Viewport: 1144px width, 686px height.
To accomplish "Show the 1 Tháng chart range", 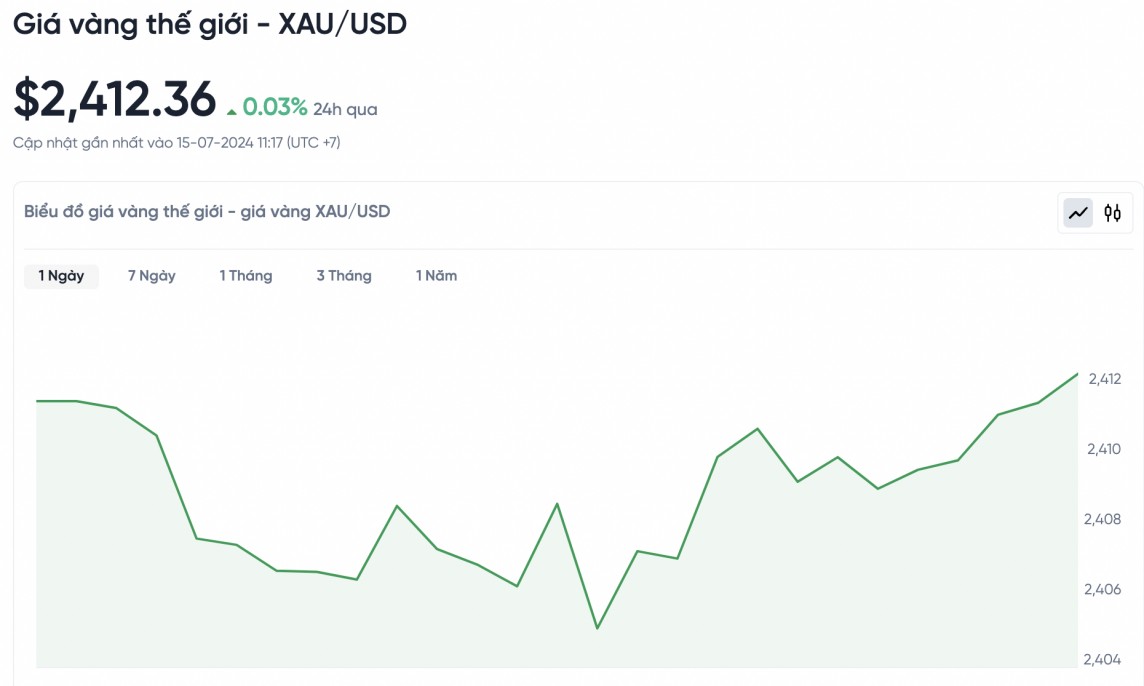I will 246,276.
